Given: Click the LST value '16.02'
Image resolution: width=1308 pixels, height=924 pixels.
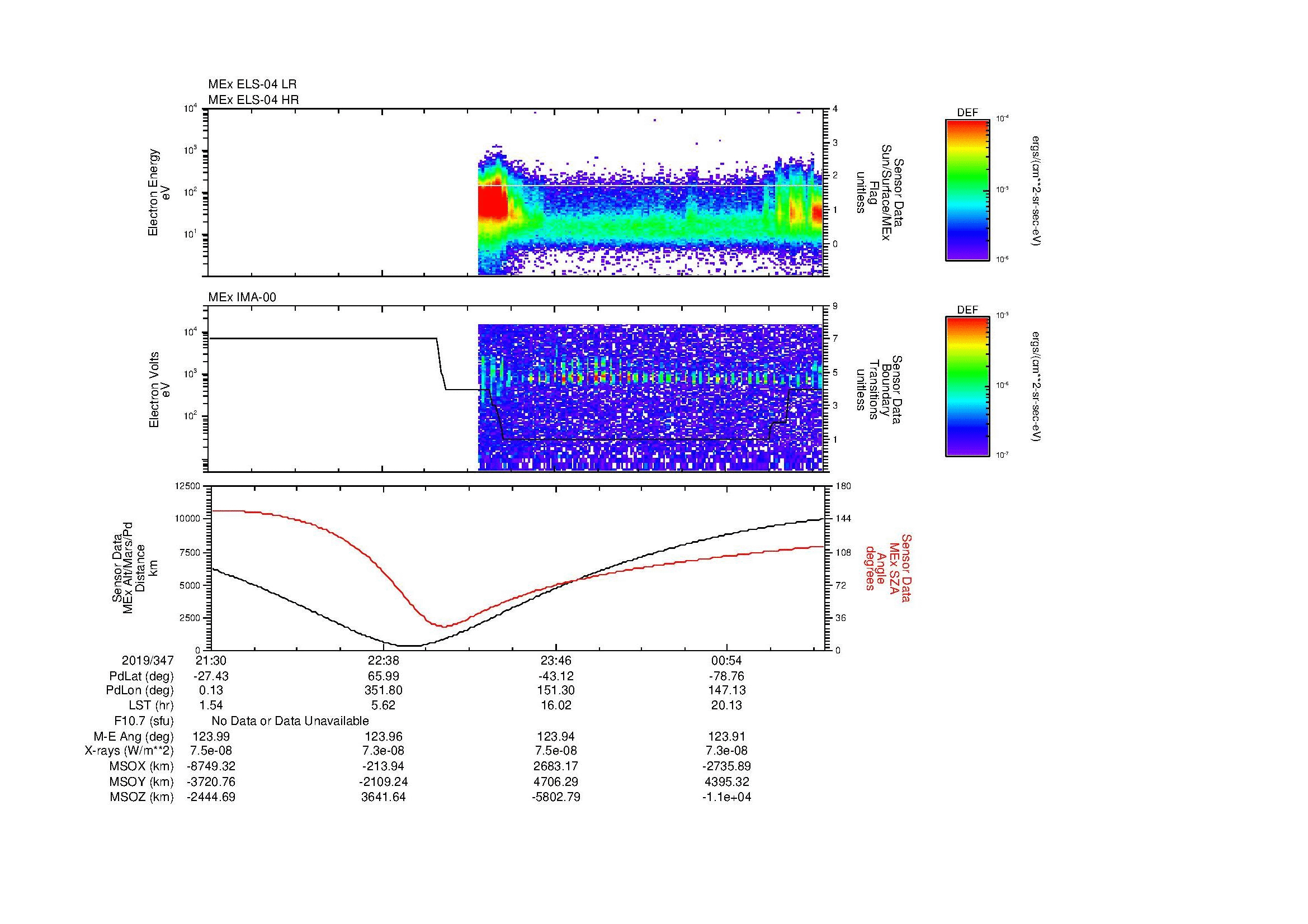Looking at the screenshot, I should 555,706.
